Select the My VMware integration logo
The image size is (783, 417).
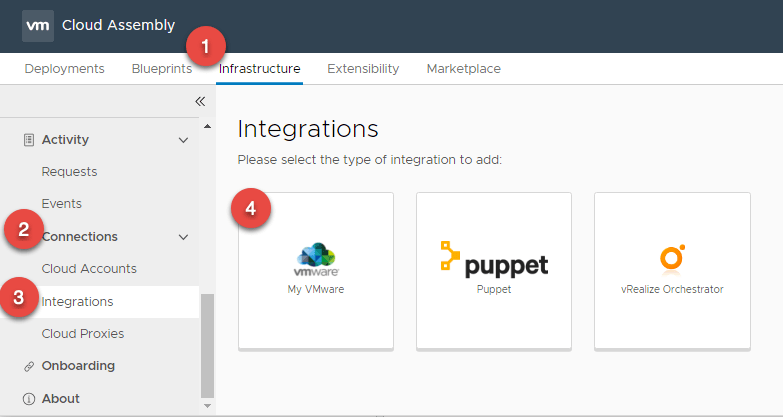coord(315,260)
